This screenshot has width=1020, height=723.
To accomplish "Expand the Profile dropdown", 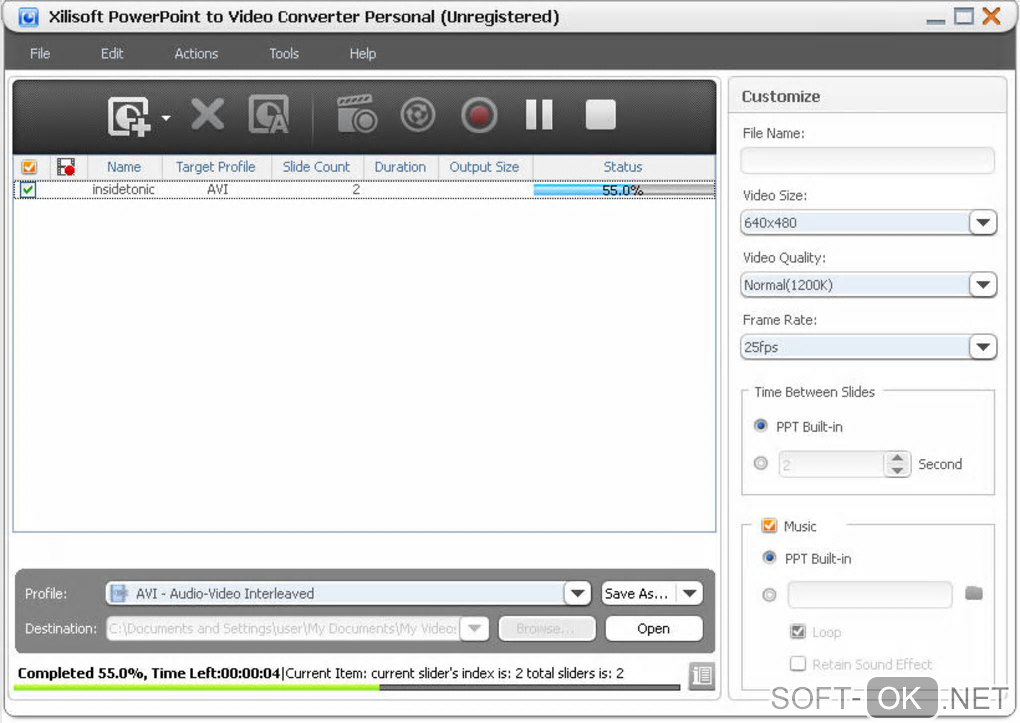I will (x=577, y=593).
